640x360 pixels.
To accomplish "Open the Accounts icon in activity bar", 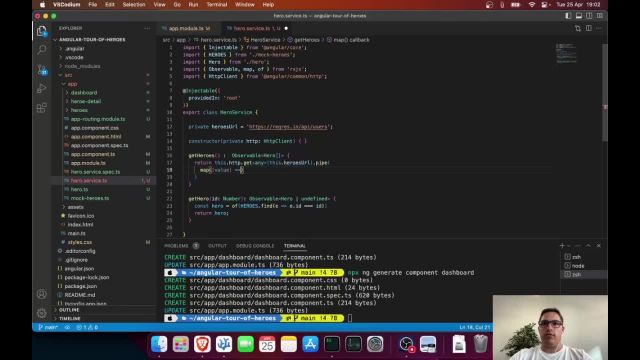I will (x=42, y=294).
